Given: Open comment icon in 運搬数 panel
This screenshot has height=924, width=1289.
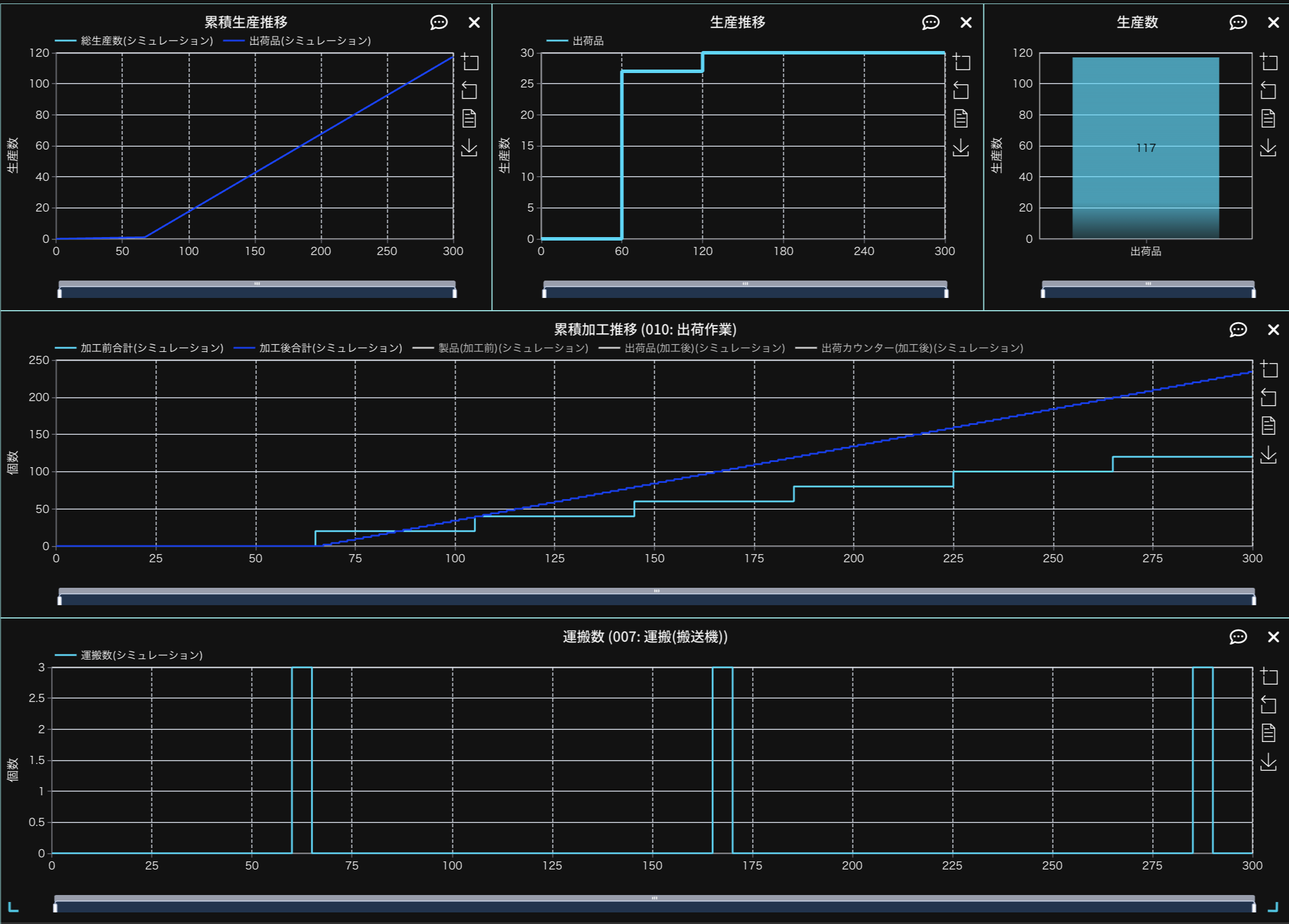Looking at the screenshot, I should pyautogui.click(x=1237, y=637).
